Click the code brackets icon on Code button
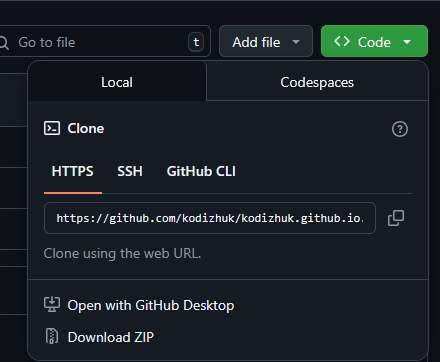Viewport: 440px width, 362px height. [342, 41]
